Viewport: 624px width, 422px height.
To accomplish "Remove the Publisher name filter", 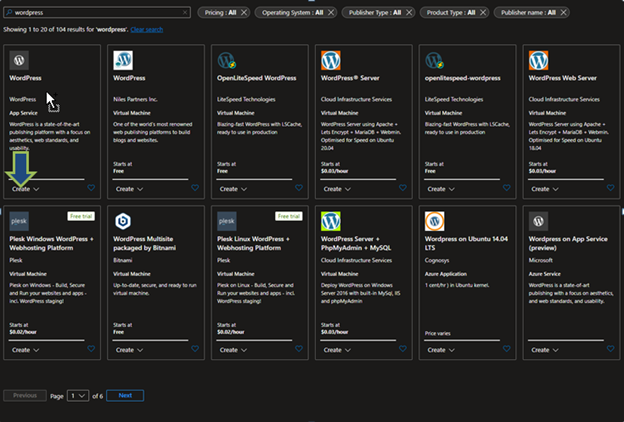I will tap(563, 12).
